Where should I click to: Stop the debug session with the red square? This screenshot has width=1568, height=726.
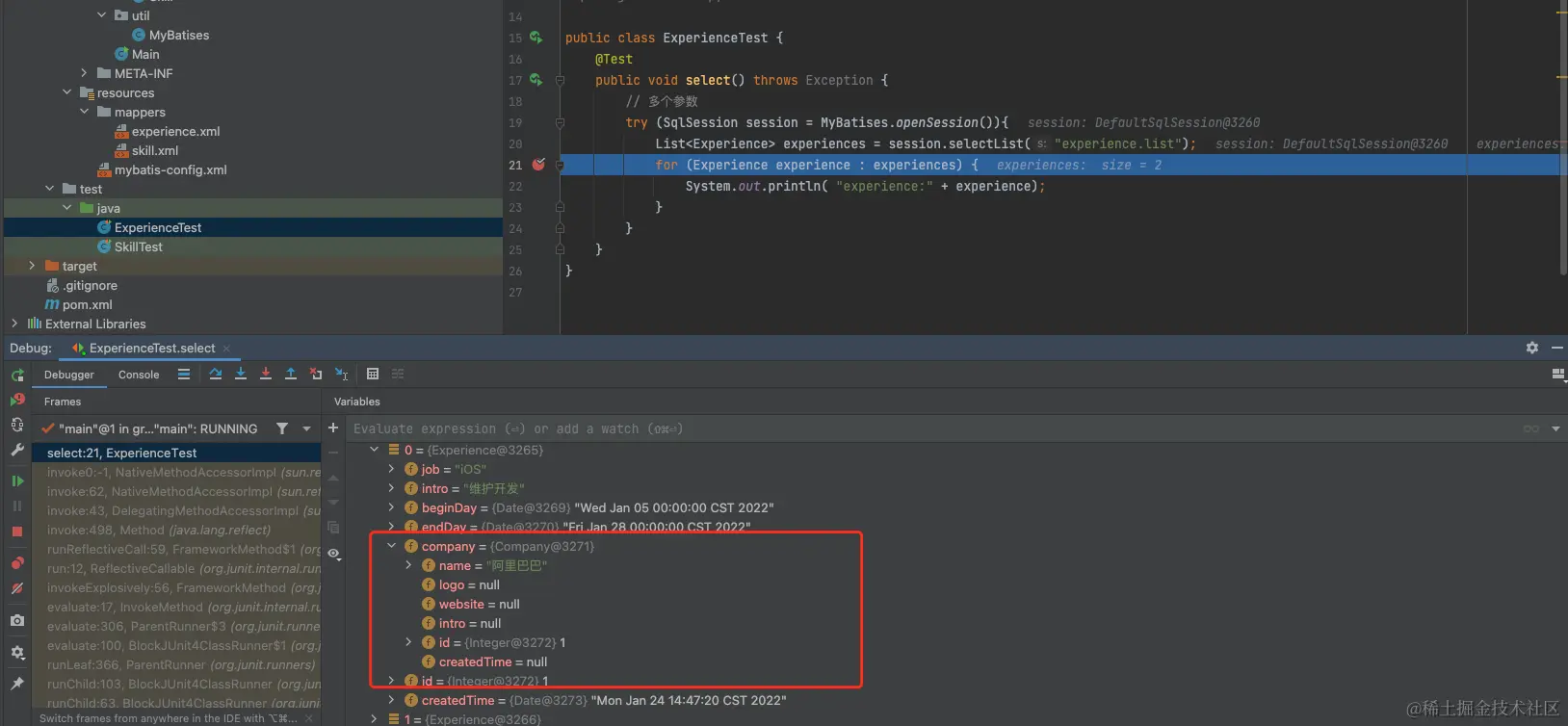pyautogui.click(x=17, y=532)
